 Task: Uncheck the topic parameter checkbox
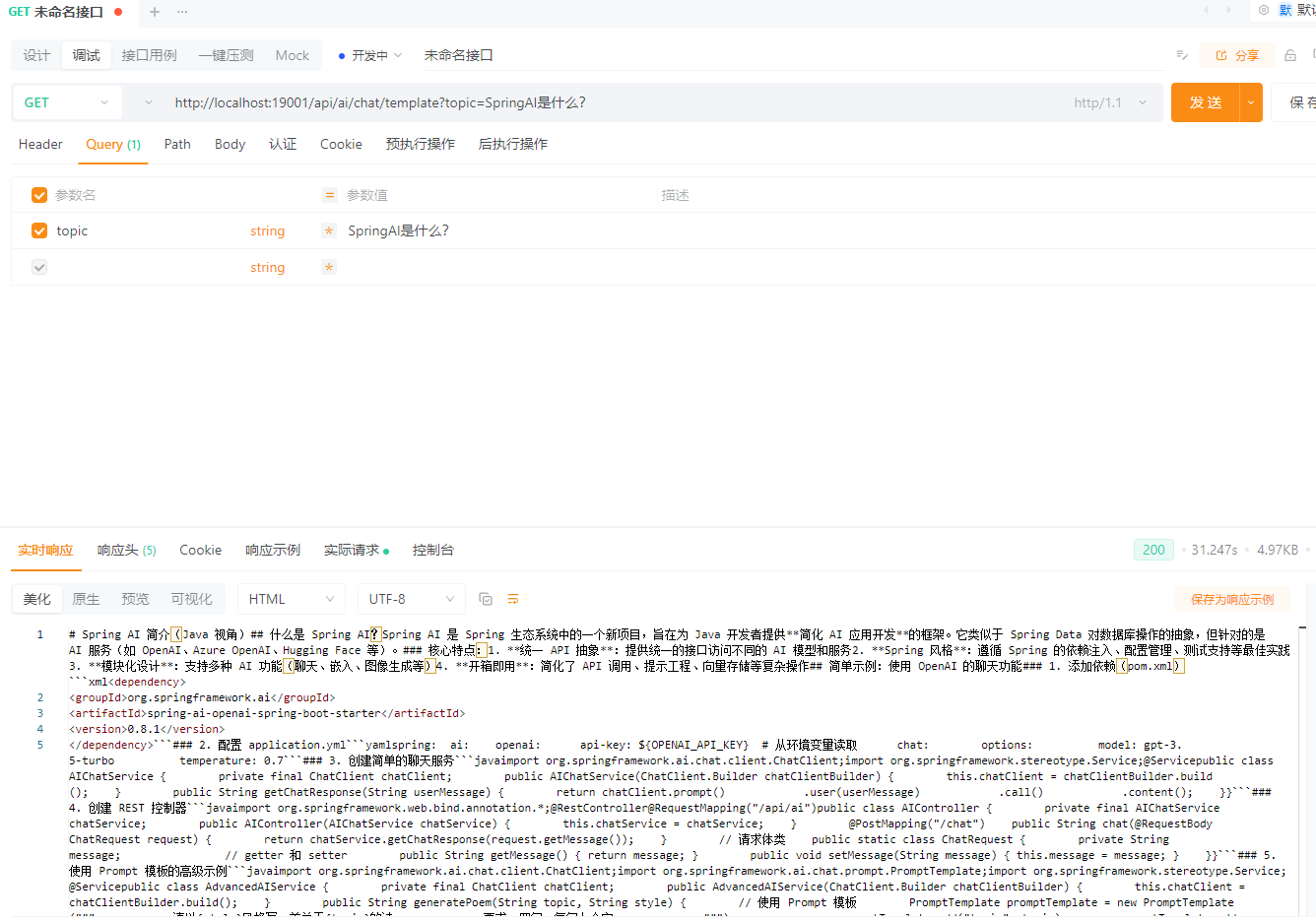[x=39, y=230]
